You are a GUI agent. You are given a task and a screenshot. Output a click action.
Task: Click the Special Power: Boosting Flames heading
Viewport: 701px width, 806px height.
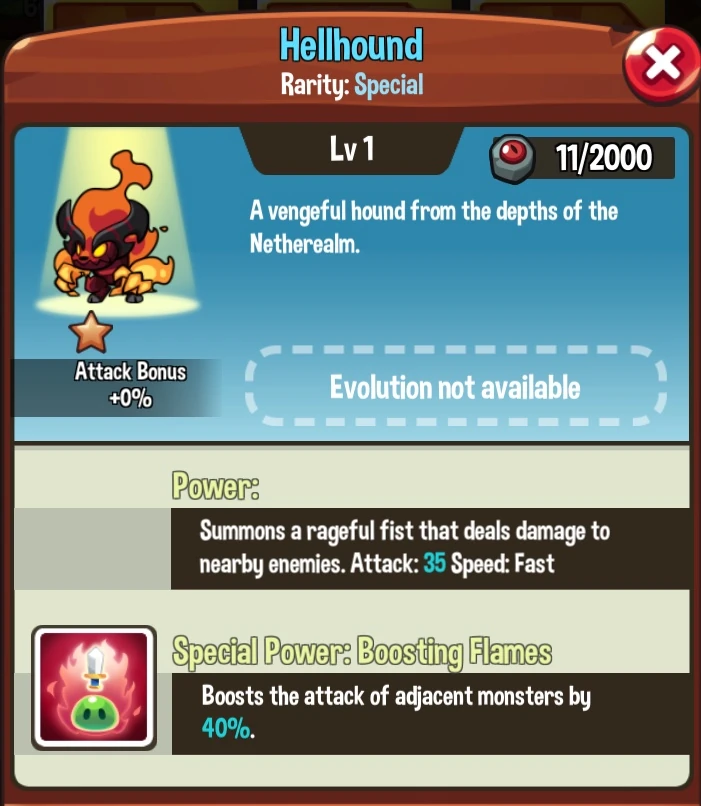point(362,652)
